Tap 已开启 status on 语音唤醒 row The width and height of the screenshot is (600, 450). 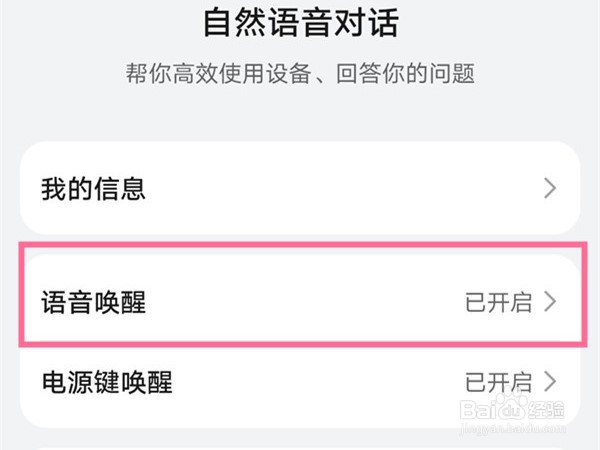(x=499, y=303)
